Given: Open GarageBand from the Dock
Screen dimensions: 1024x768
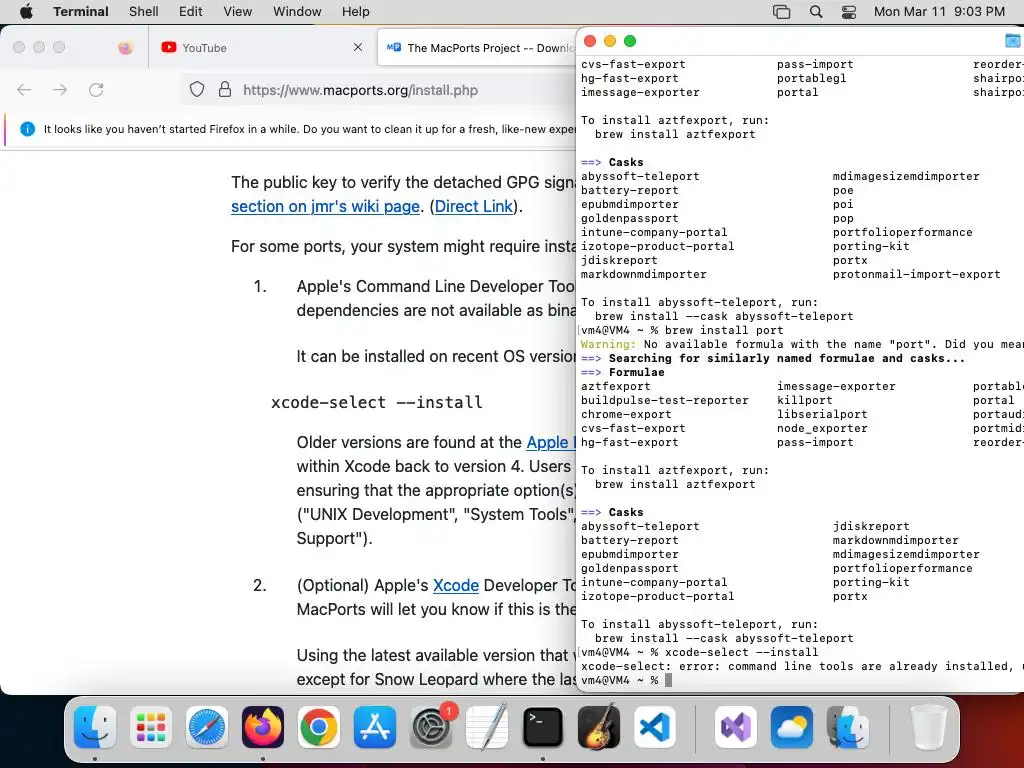Looking at the screenshot, I should 599,727.
